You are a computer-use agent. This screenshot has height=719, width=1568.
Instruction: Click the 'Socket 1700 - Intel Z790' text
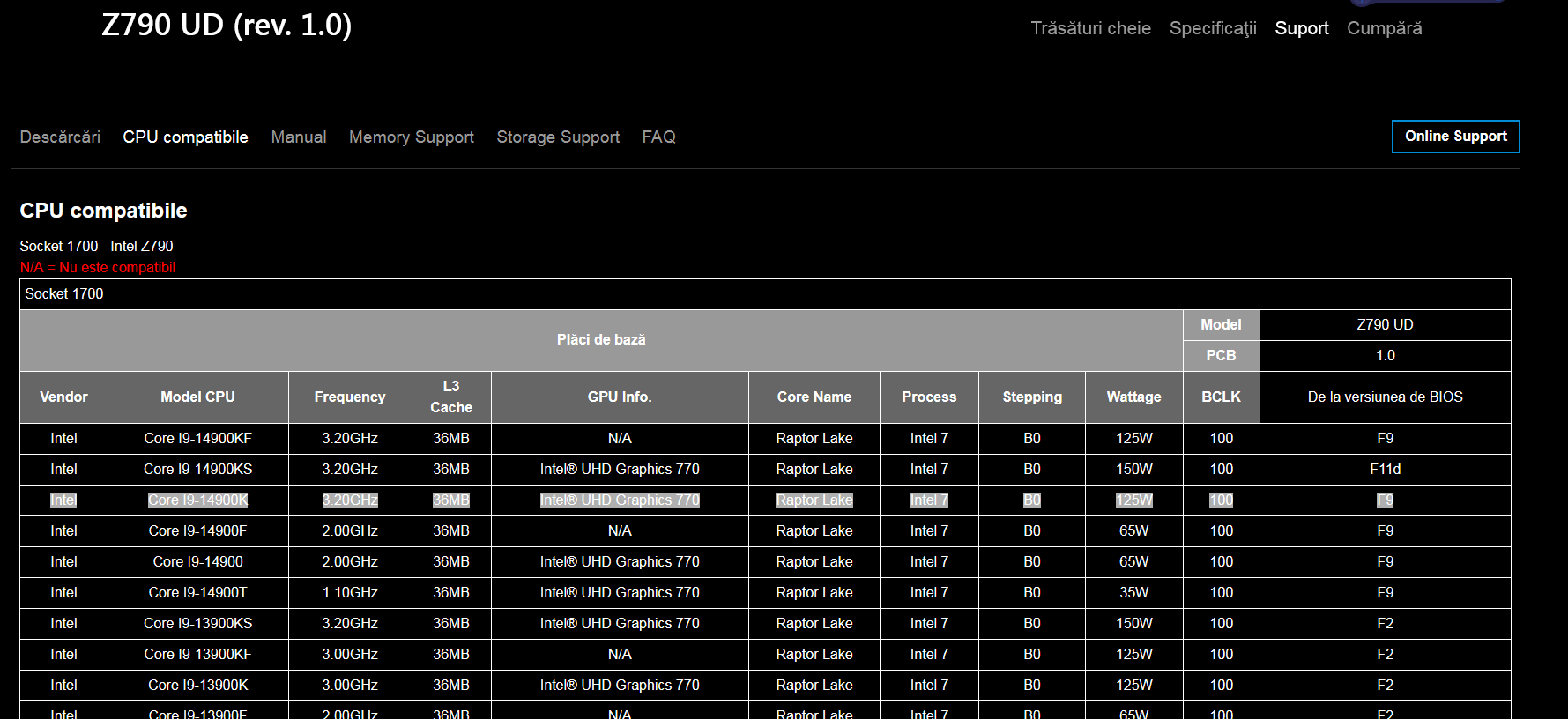[96, 246]
